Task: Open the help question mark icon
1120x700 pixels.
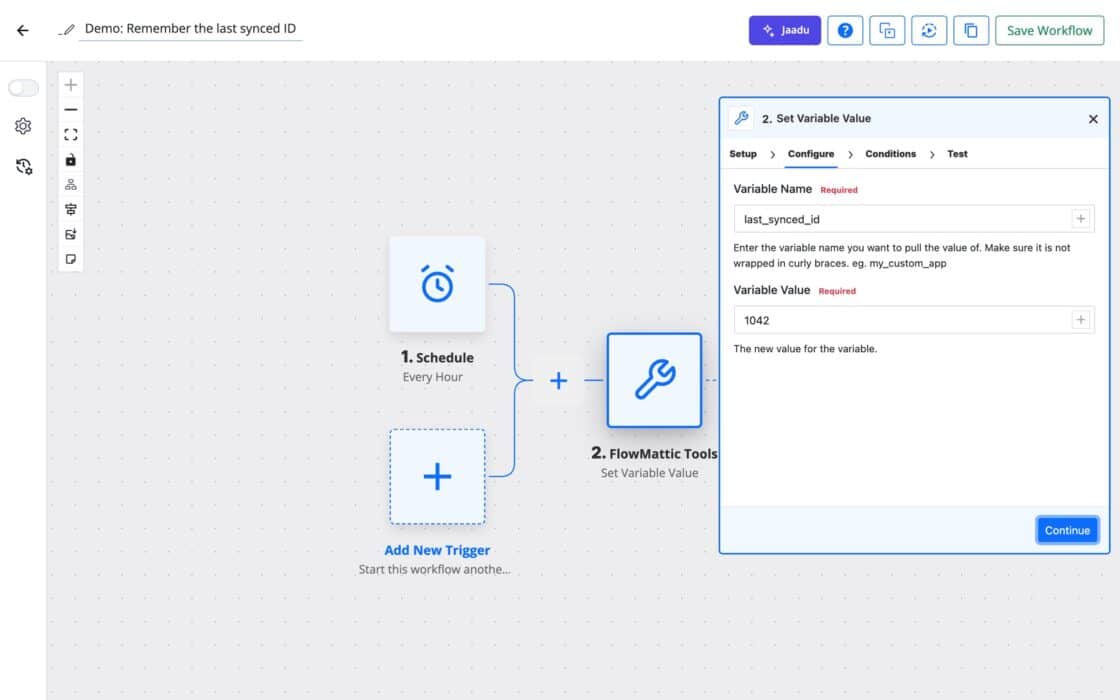Action: [x=845, y=30]
